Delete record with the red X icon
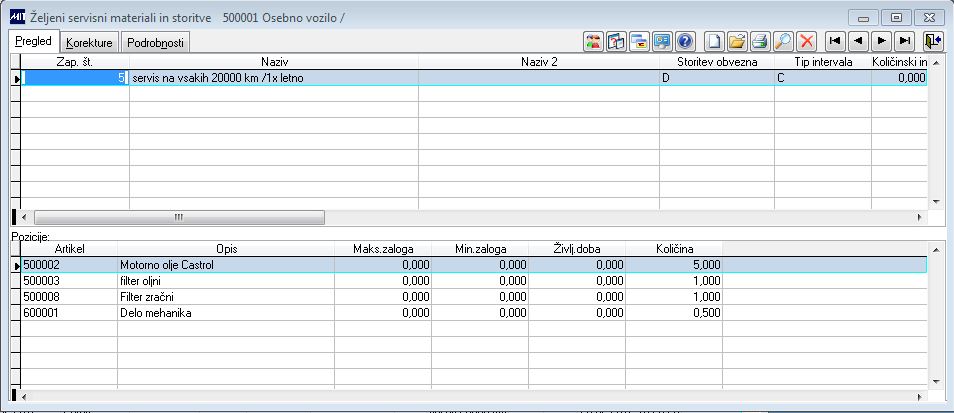954x413 pixels. pyautogui.click(x=807, y=41)
